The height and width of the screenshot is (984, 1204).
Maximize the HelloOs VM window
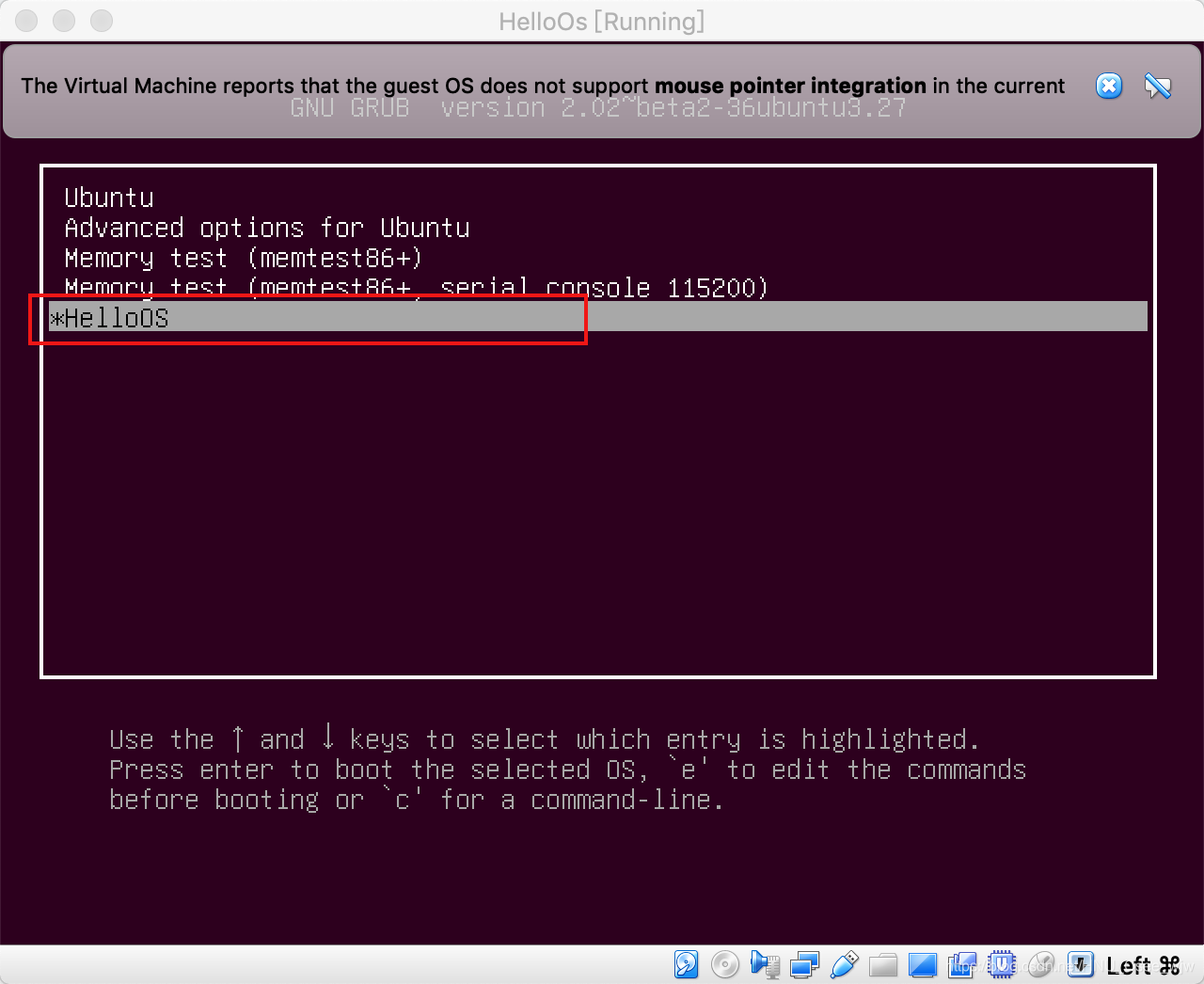coord(102,21)
